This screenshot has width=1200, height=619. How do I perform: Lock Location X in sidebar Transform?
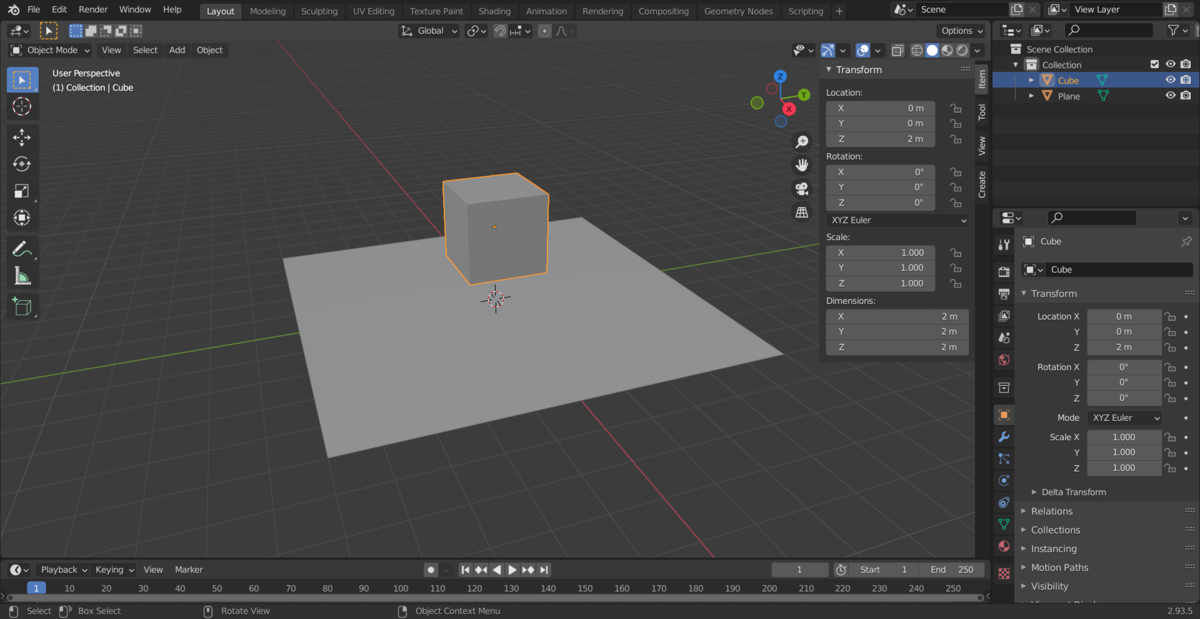[x=956, y=108]
